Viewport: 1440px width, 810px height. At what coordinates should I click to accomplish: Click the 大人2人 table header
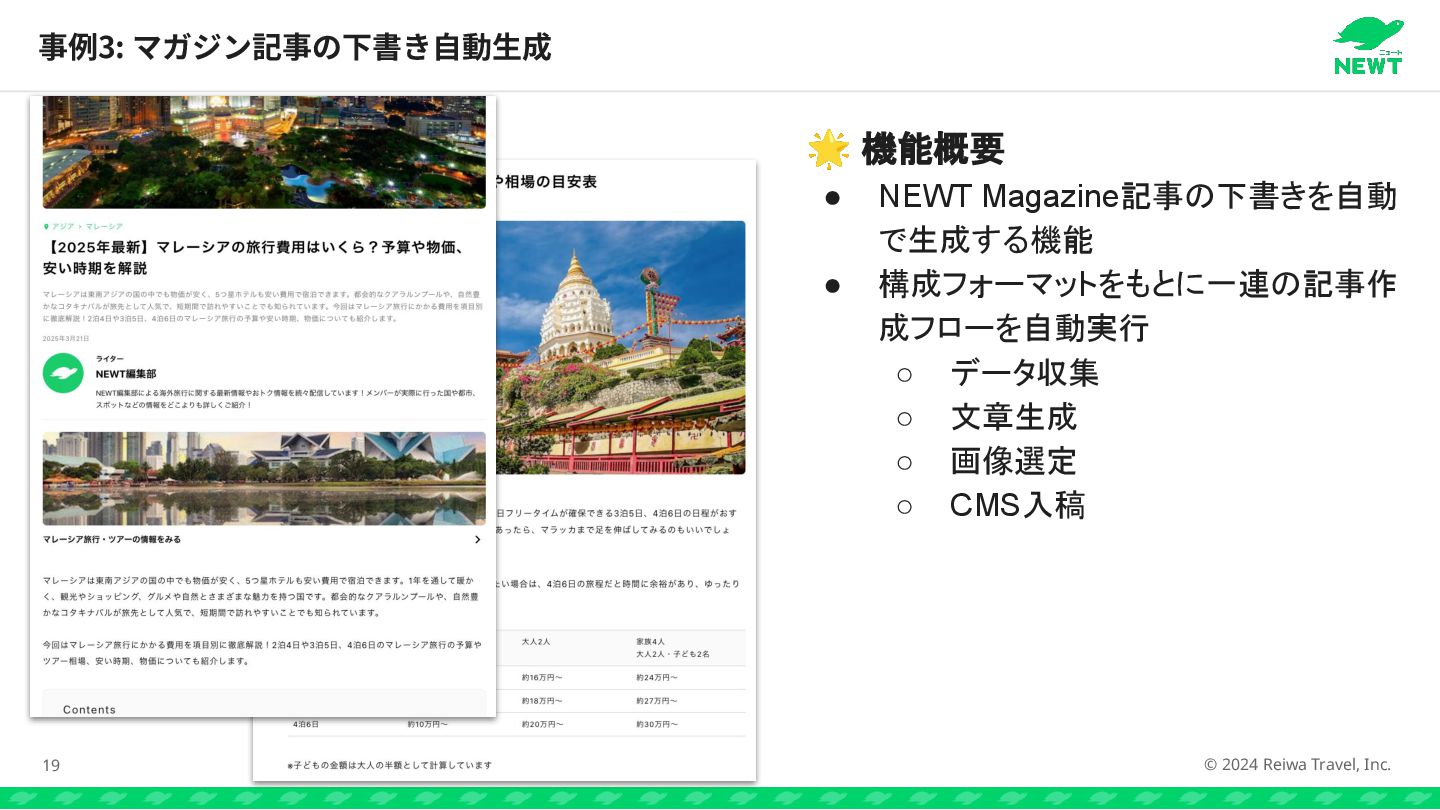click(x=536, y=640)
